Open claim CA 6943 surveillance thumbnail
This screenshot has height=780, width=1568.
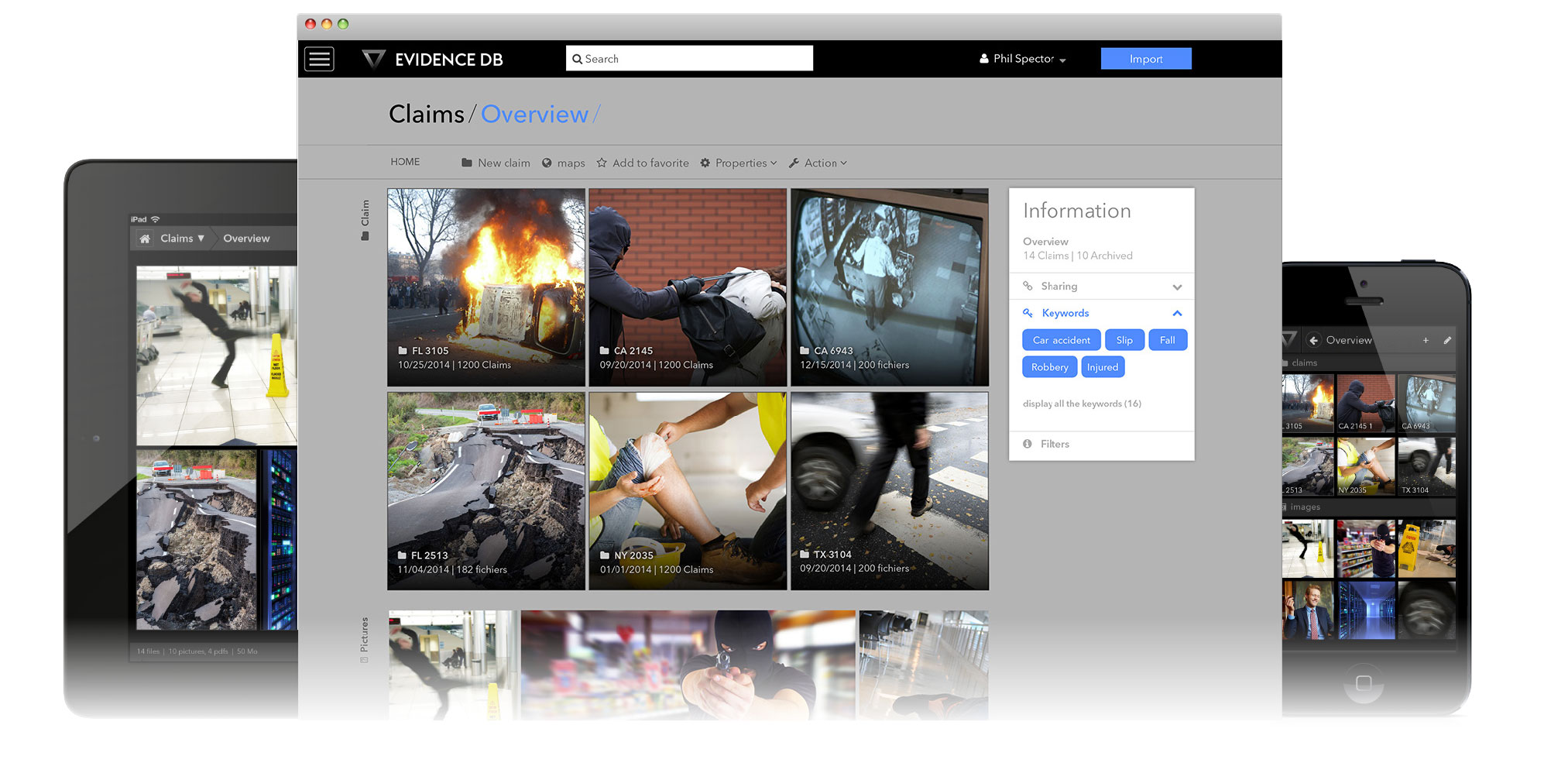pos(890,287)
